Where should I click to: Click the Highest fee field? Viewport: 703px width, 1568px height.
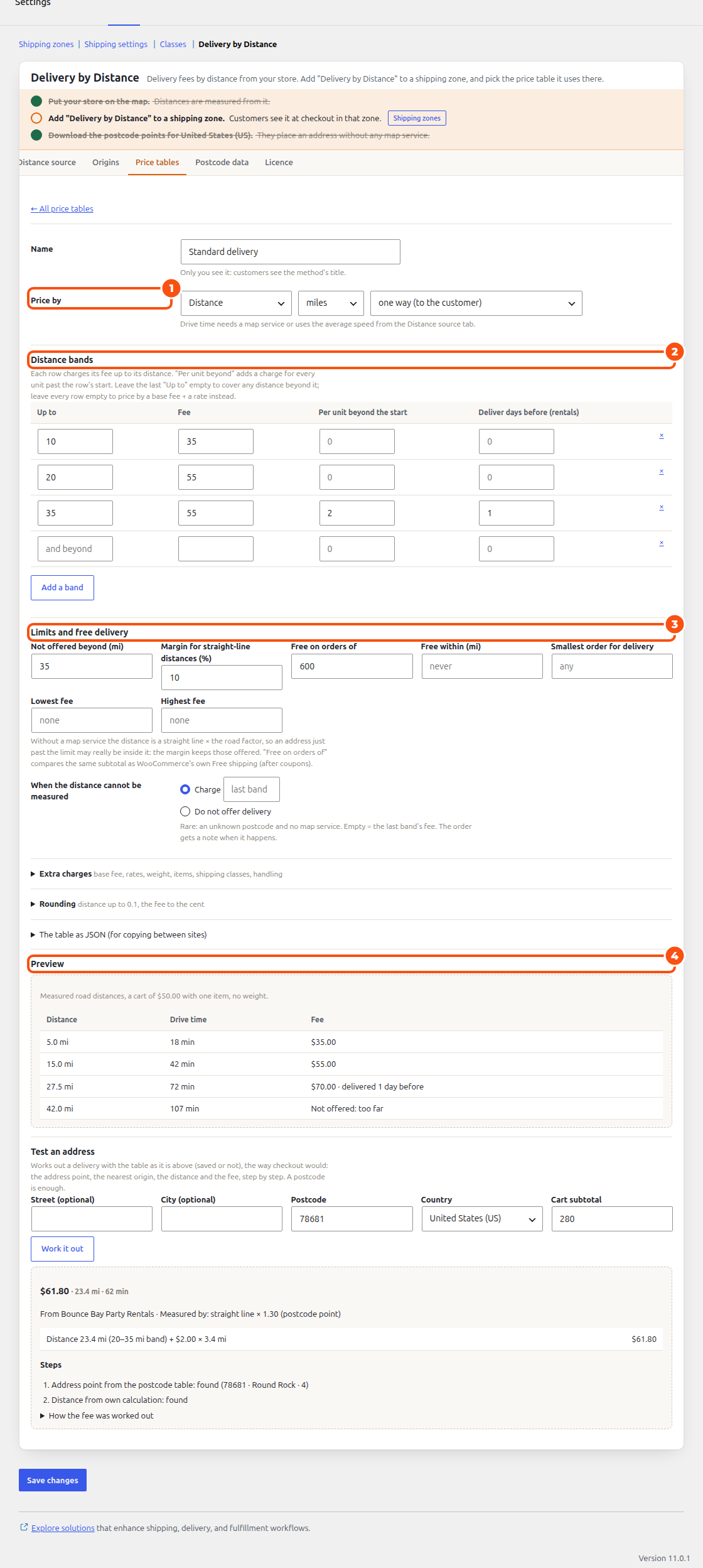pos(222,720)
